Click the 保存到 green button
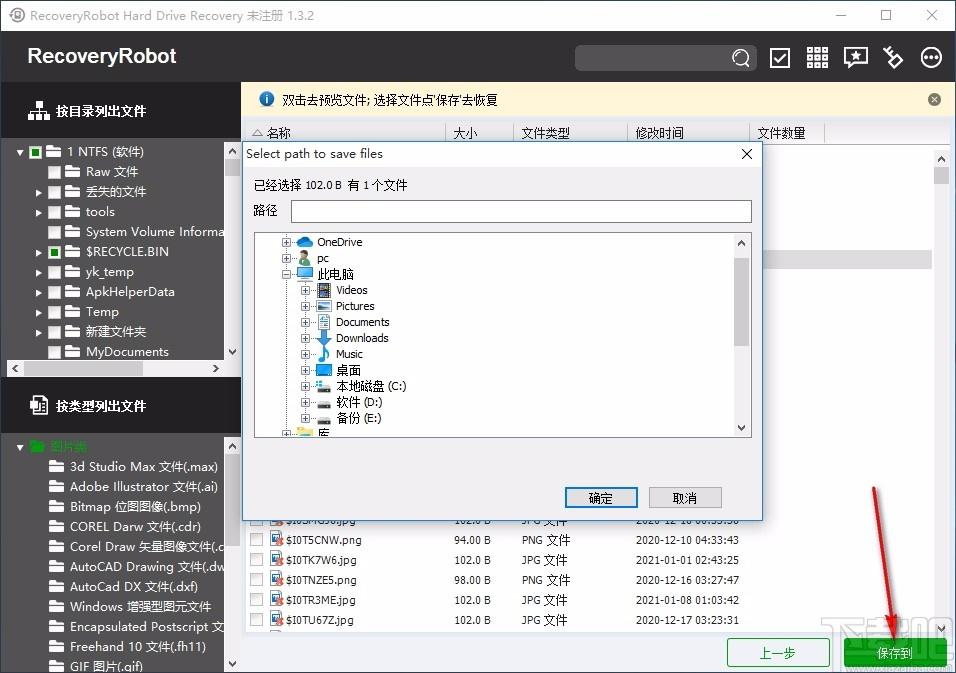 895,653
